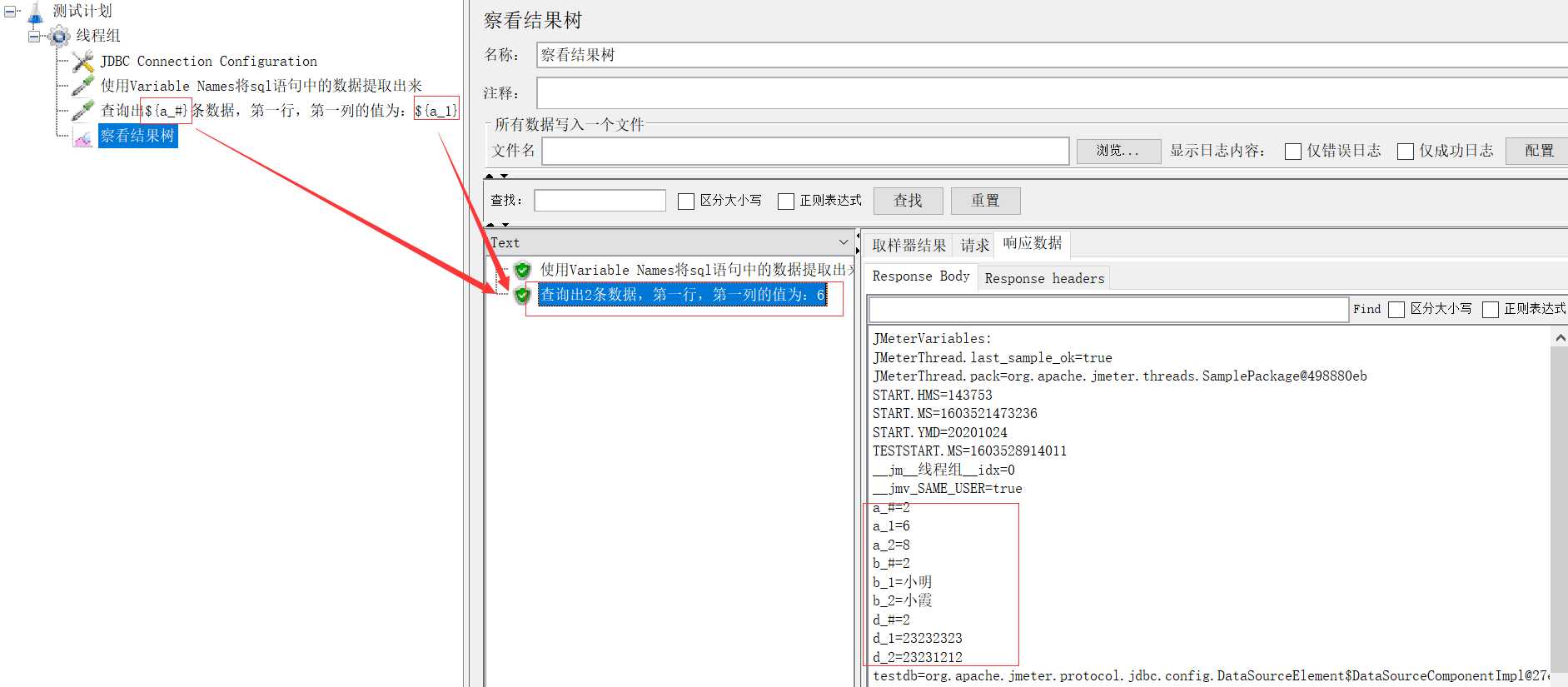Click the d_#=2 line
Screen dimensions: 1568x687
[891, 620]
